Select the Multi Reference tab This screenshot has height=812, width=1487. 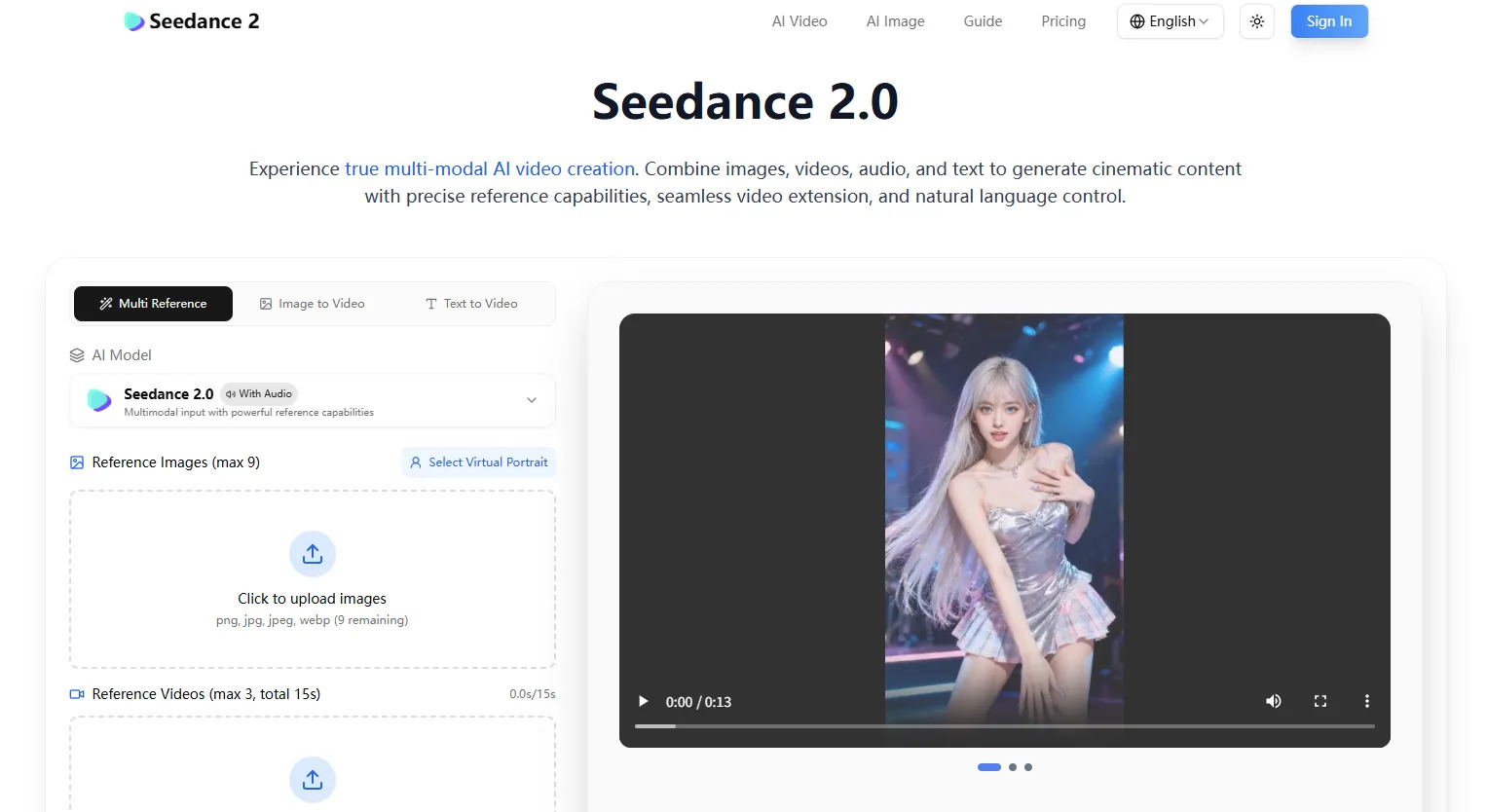(x=153, y=304)
